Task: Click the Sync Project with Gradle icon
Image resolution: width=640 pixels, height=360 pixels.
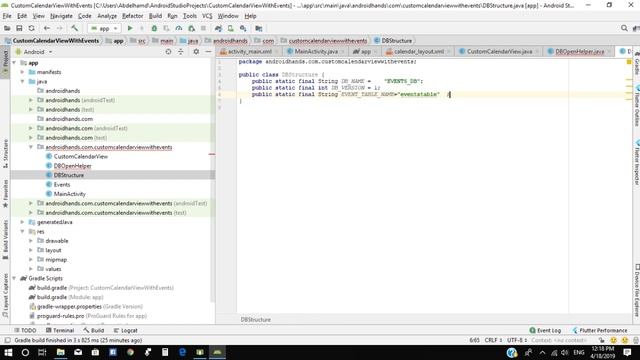Action: 218,28
